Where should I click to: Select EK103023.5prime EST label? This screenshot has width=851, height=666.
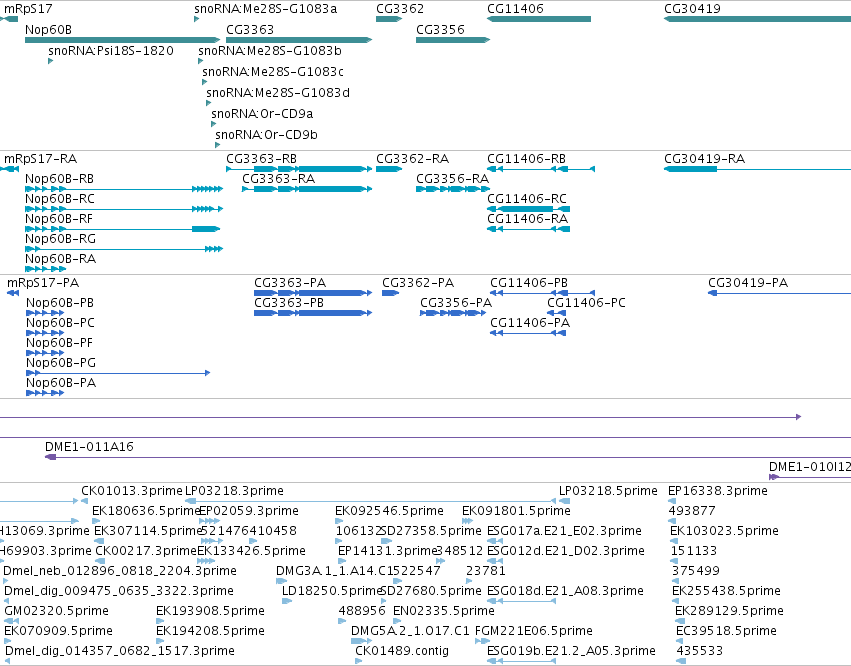pos(725,531)
